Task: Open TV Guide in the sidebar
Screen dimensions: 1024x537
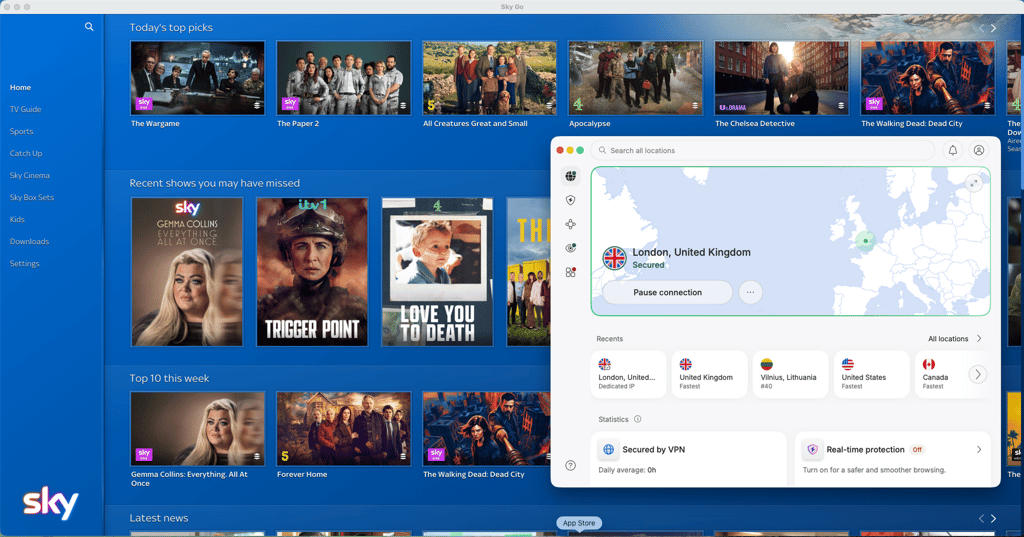Action: [25, 109]
